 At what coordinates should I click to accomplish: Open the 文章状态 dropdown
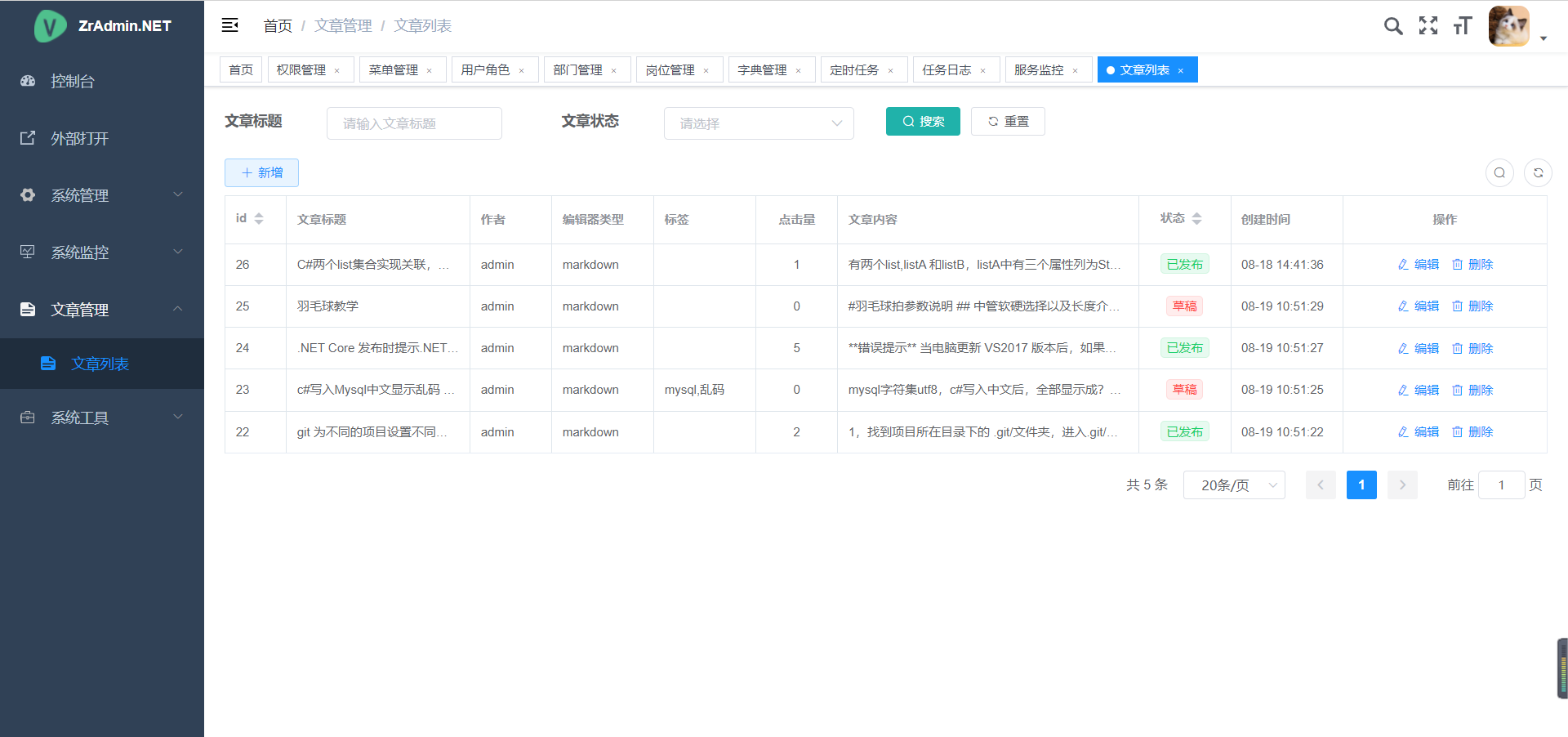click(x=758, y=123)
